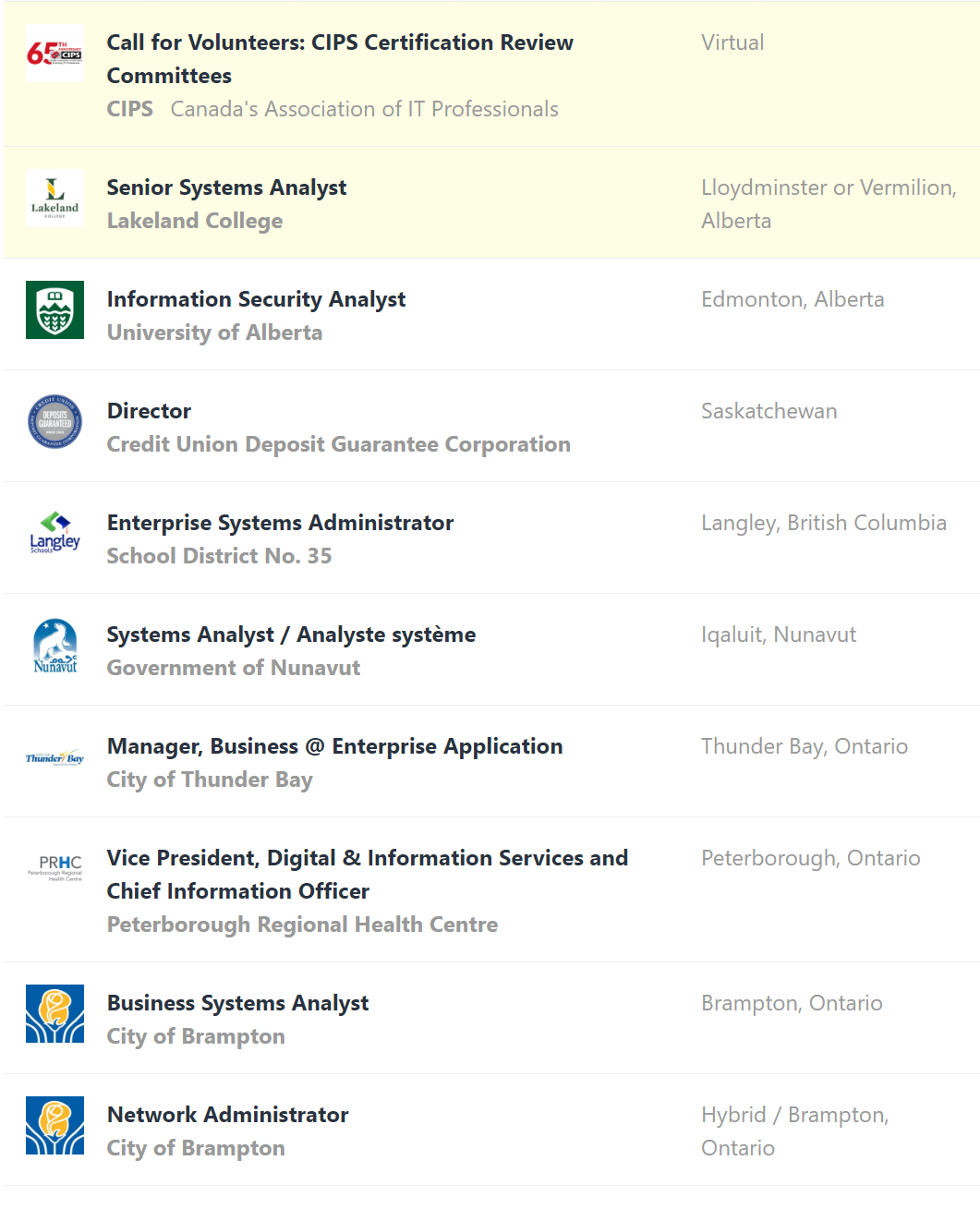Image resolution: width=980 pixels, height=1221 pixels.
Task: Click the University of Alberta crest logo
Action: point(54,310)
